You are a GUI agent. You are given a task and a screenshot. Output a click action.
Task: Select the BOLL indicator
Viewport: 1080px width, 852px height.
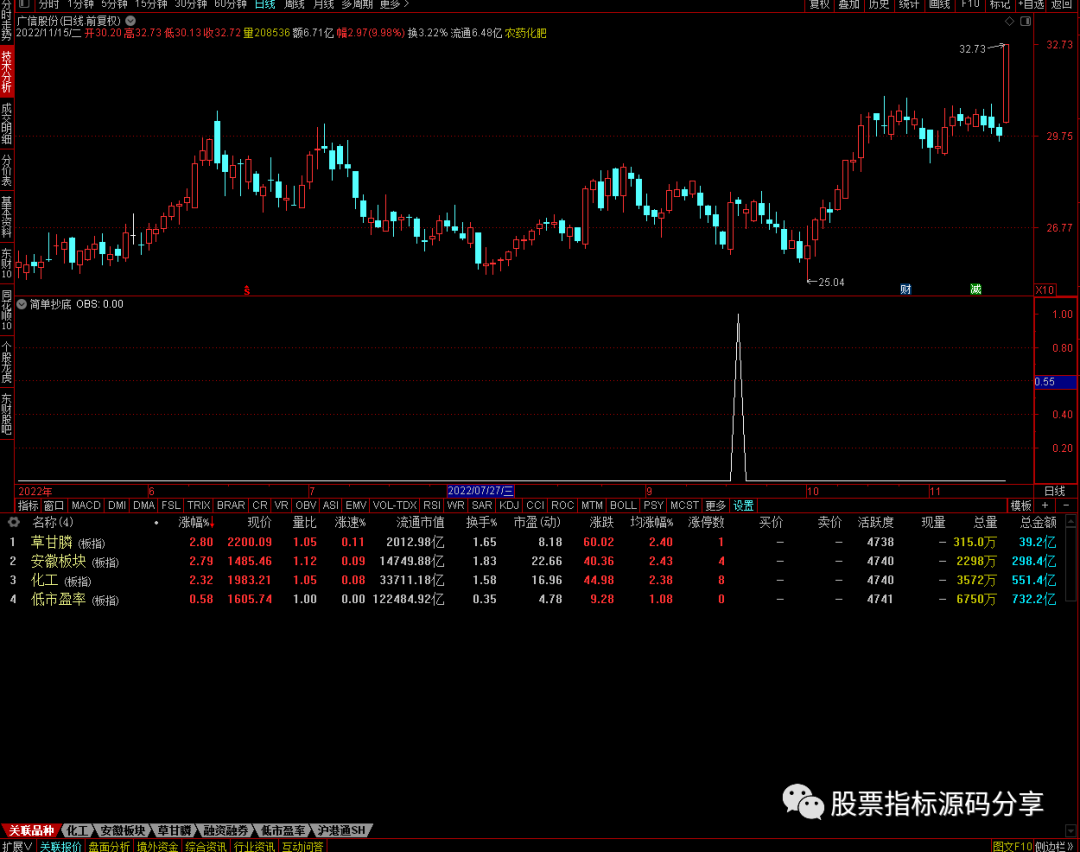[623, 506]
